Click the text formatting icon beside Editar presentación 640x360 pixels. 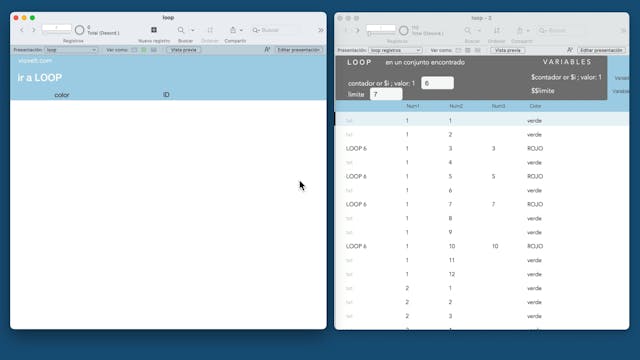click(x=267, y=49)
